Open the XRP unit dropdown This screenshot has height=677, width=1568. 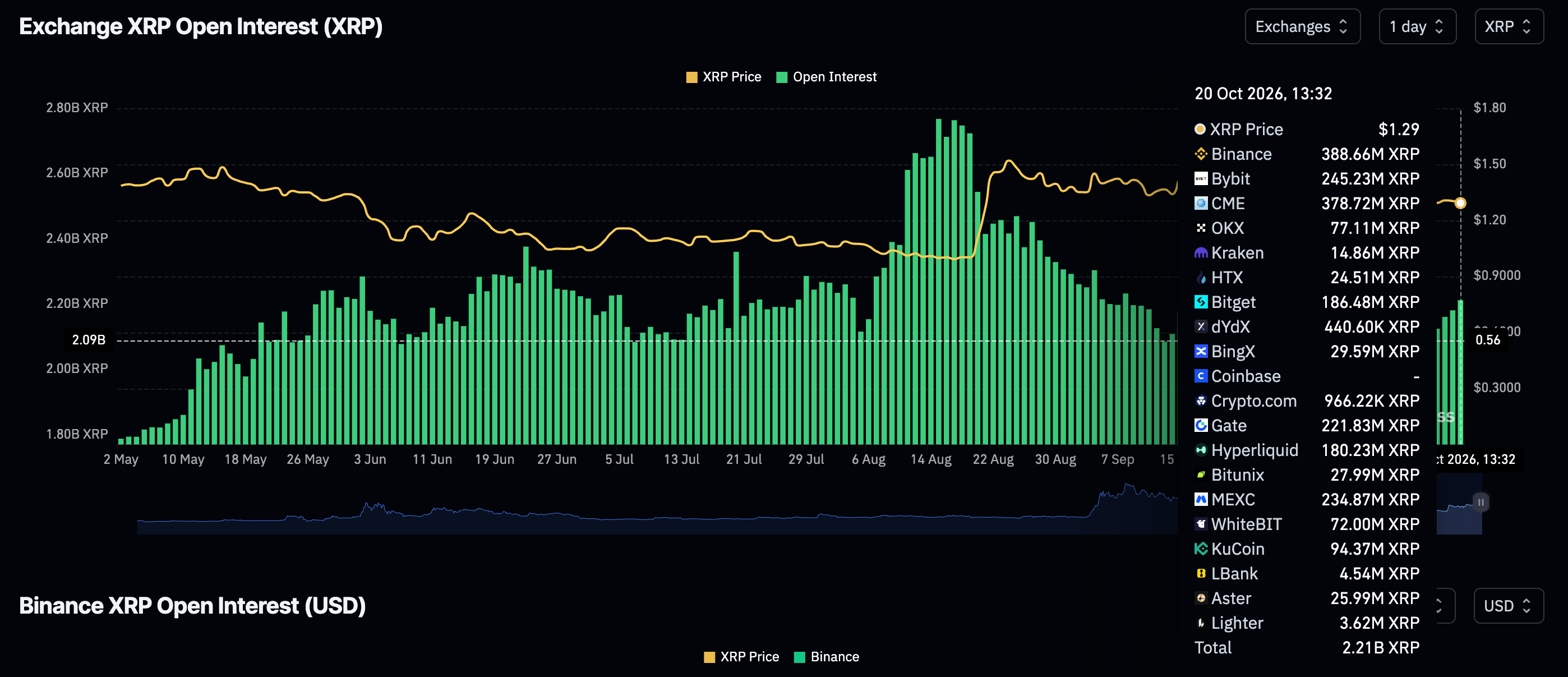pyautogui.click(x=1509, y=27)
